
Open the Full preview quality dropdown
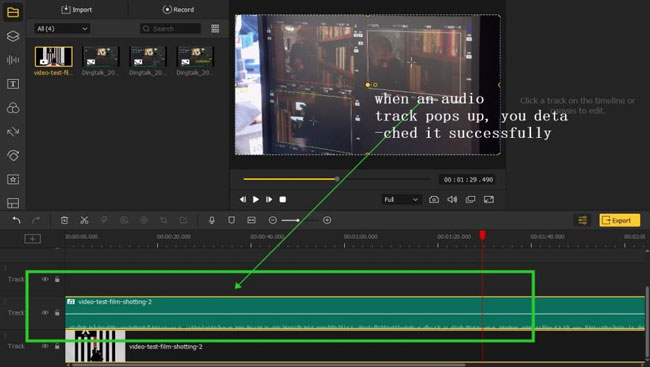tap(401, 199)
